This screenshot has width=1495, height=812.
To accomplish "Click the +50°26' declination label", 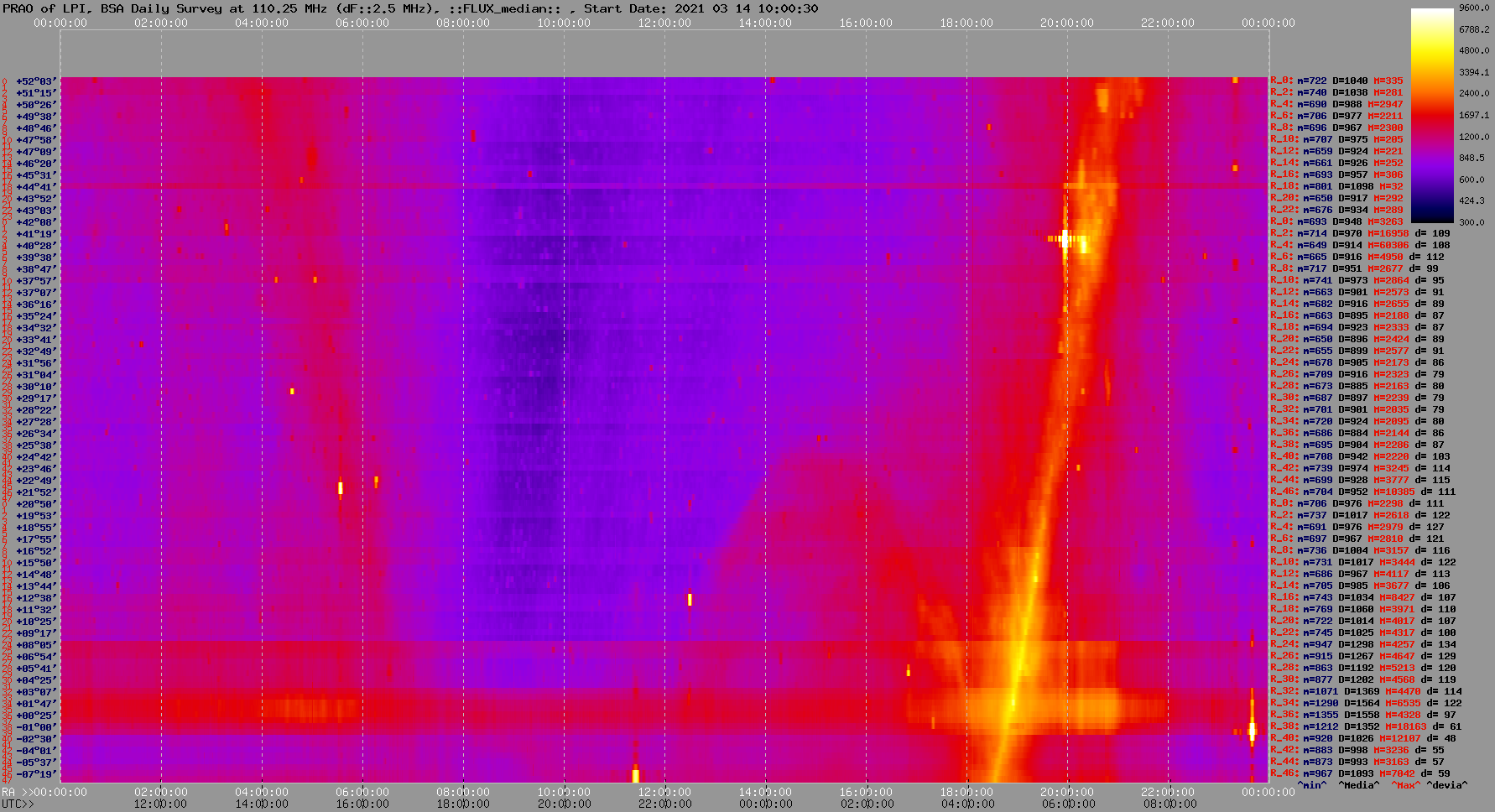I will 36,105.
